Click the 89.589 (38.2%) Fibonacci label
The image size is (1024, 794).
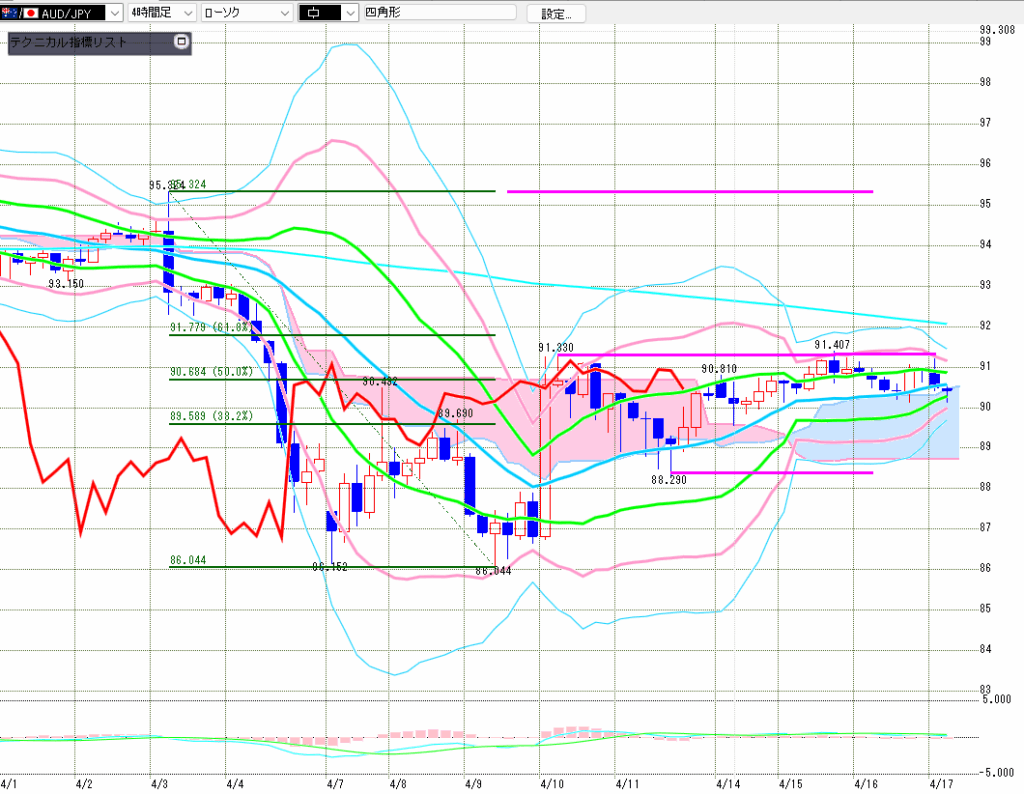point(211,416)
